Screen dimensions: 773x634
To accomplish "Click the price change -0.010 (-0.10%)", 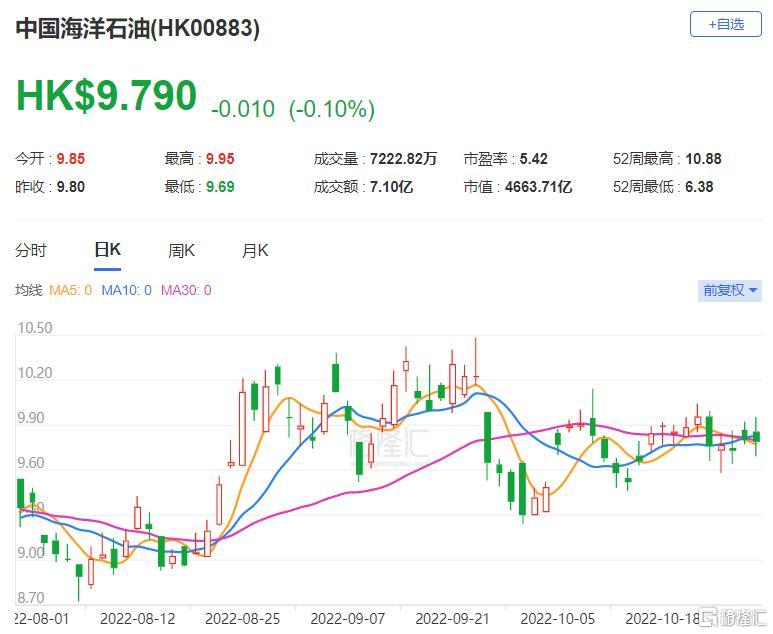I will click(x=293, y=109).
